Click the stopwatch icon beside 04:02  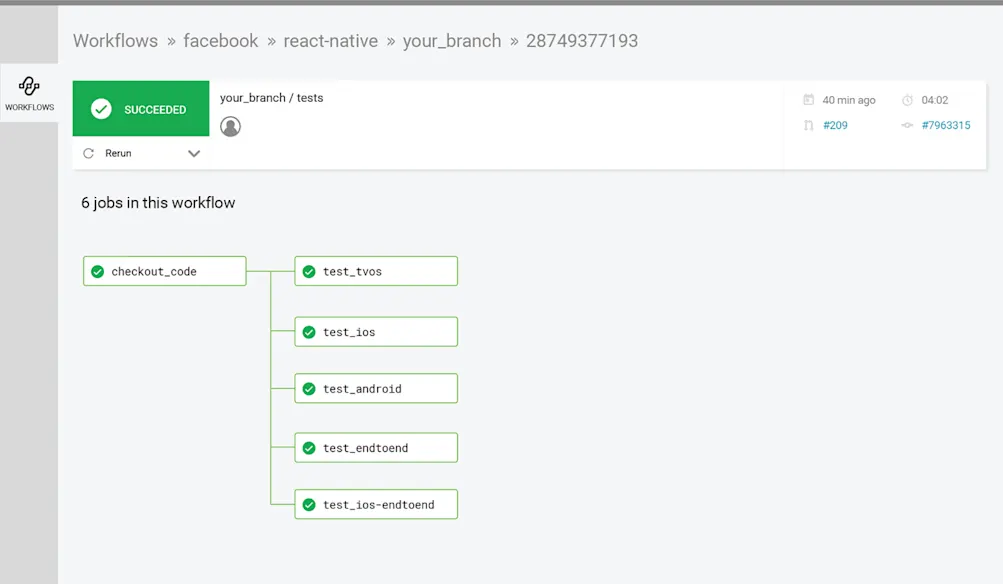pos(909,99)
